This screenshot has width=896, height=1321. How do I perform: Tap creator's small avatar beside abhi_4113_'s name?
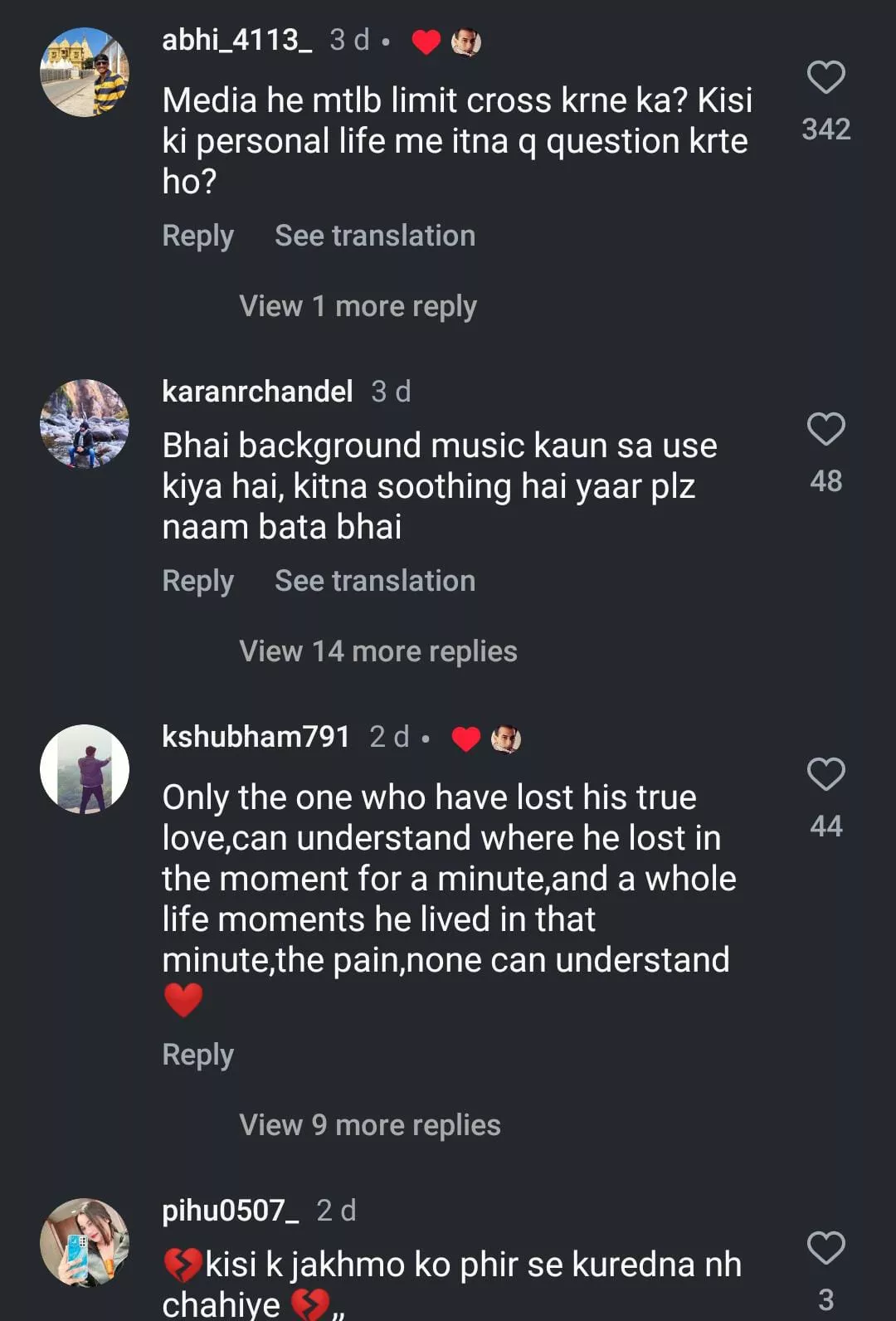(465, 41)
